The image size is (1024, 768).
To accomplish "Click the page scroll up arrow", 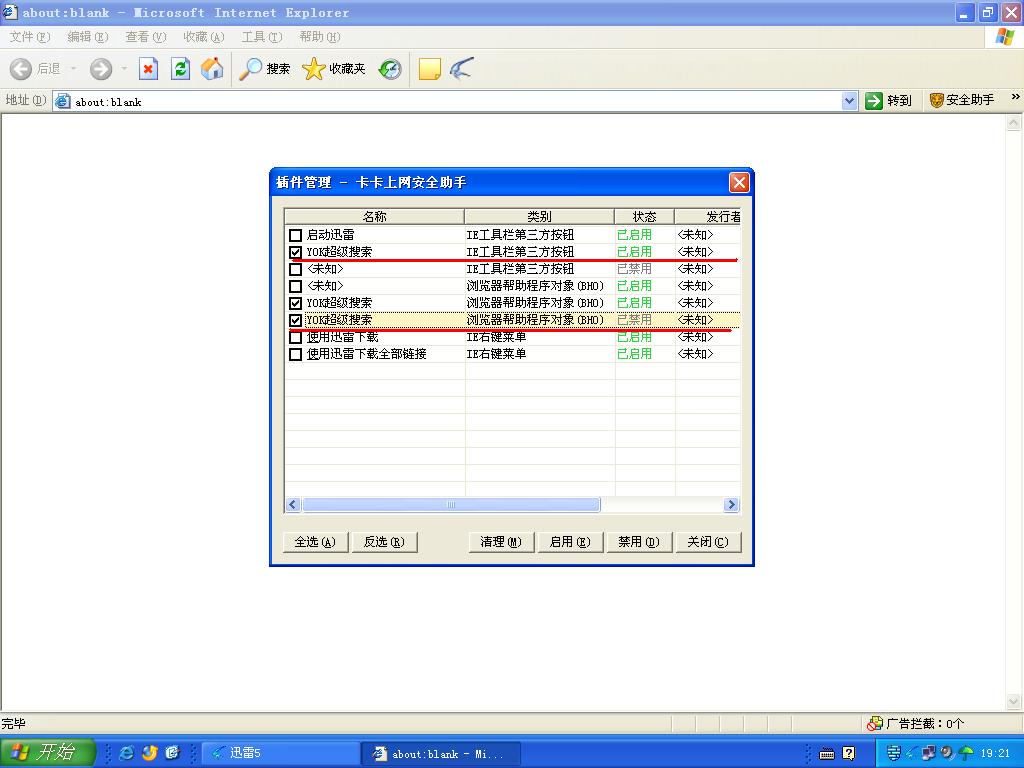I will pos(1014,122).
